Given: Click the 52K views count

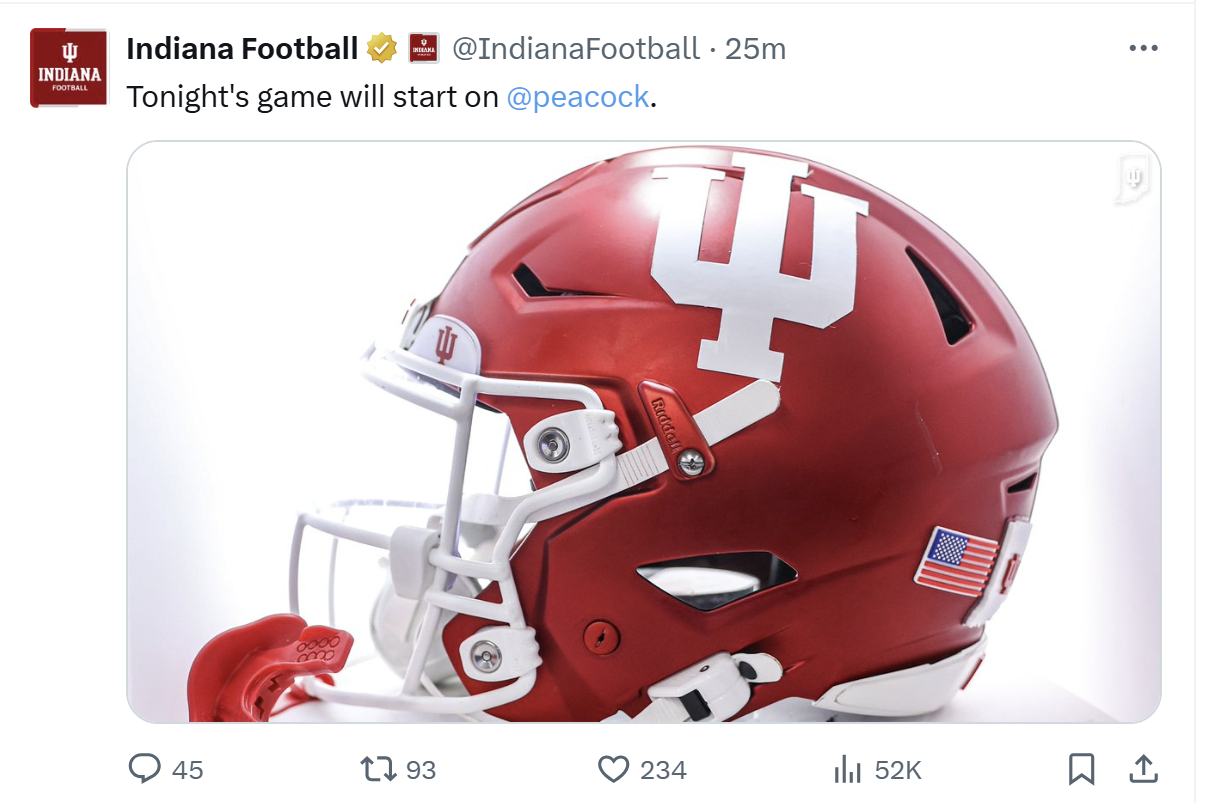Looking at the screenshot, I should [x=897, y=770].
